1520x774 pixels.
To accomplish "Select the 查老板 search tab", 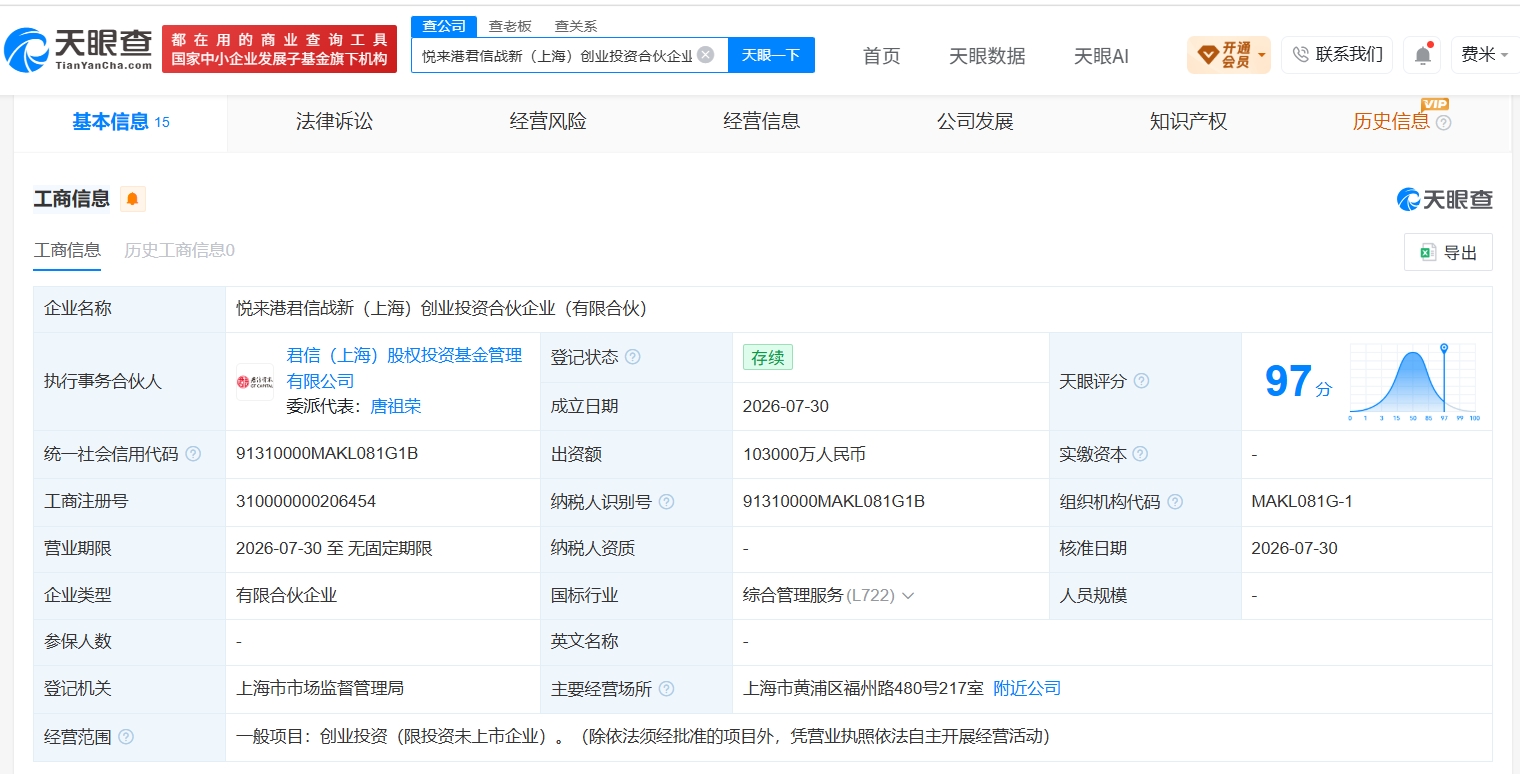I will [510, 26].
